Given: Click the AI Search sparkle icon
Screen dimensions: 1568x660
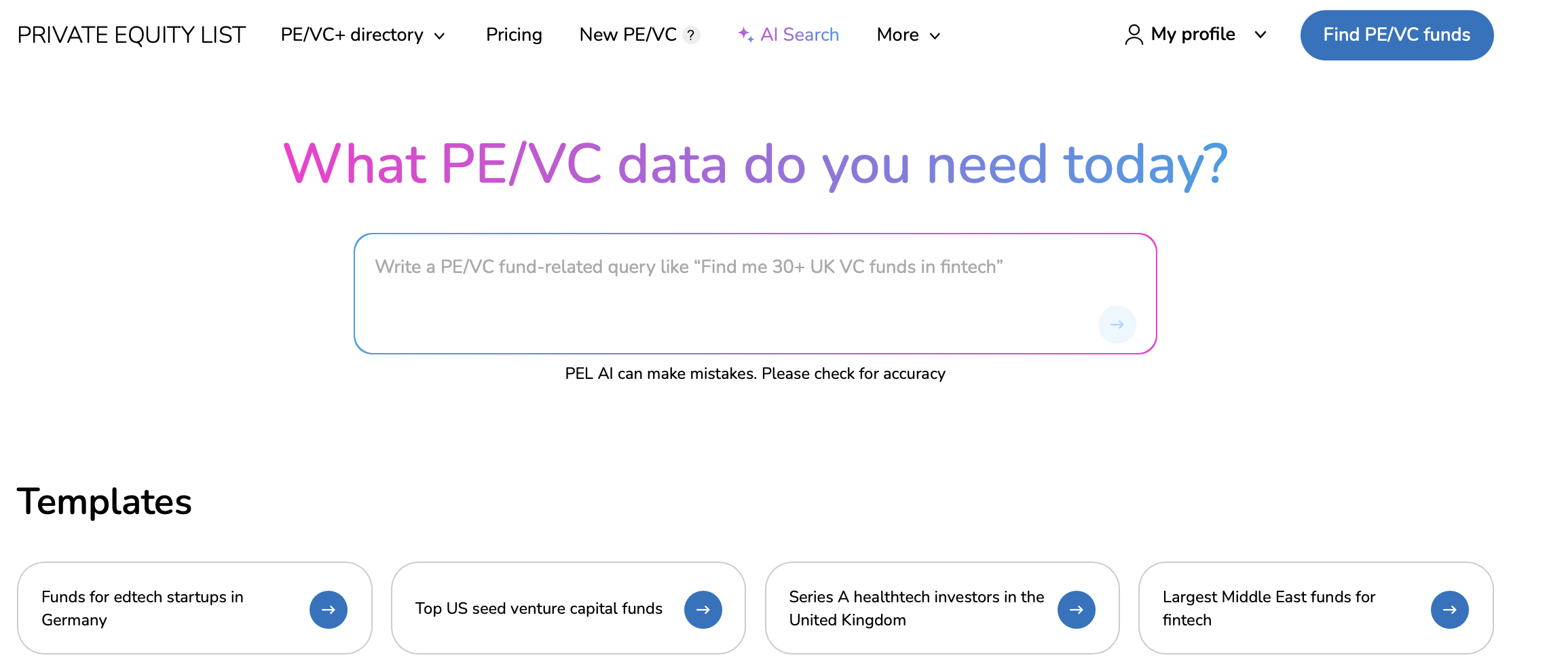Looking at the screenshot, I should coord(745,34).
